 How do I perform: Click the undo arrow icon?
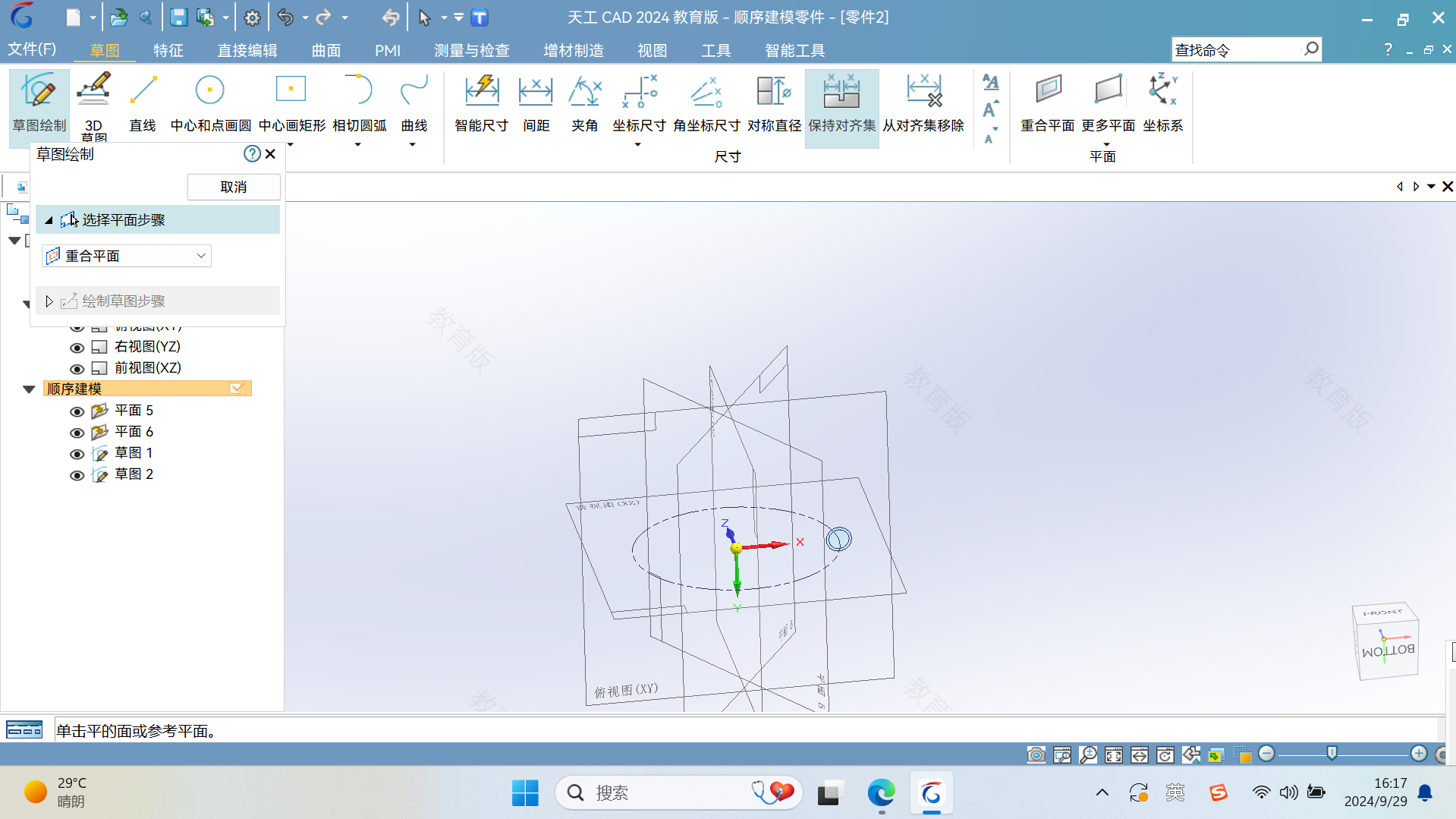tap(285, 17)
